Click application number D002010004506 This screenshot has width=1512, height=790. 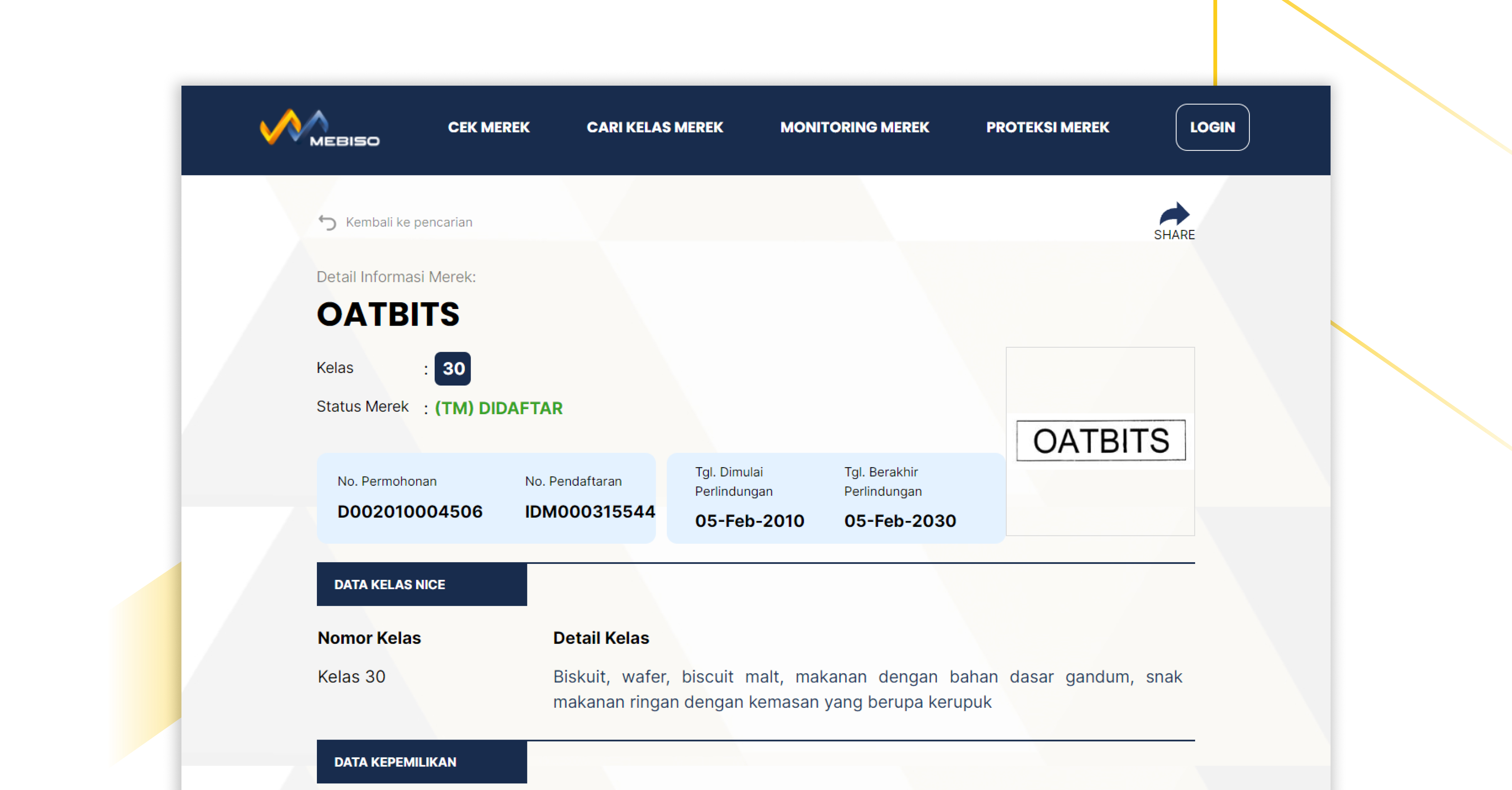coord(410,511)
